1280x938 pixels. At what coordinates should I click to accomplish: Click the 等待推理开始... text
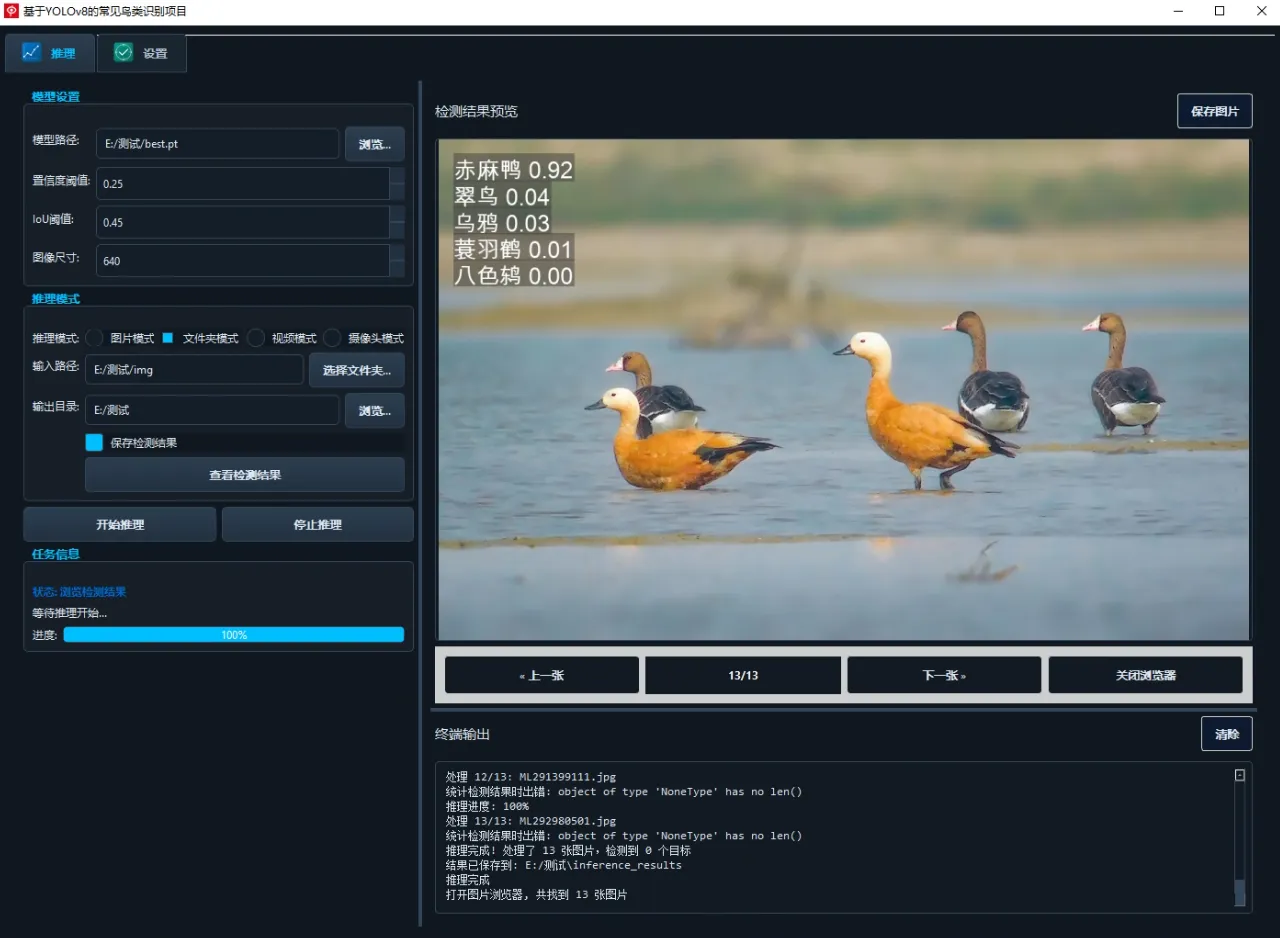pos(69,613)
